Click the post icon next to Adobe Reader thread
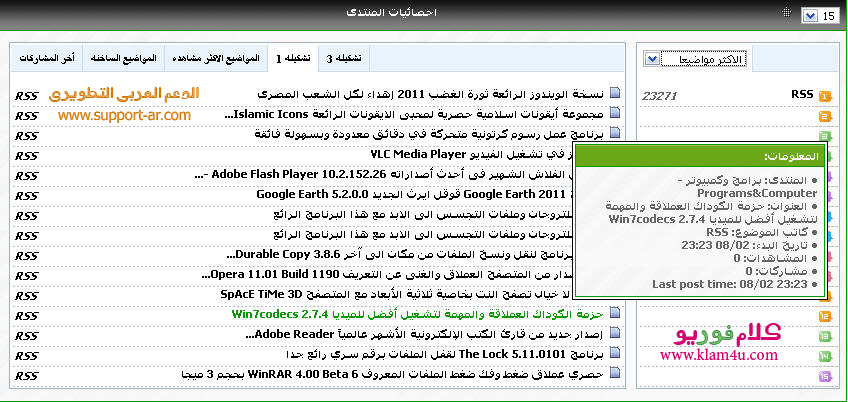848x402 pixels. (x=615, y=335)
